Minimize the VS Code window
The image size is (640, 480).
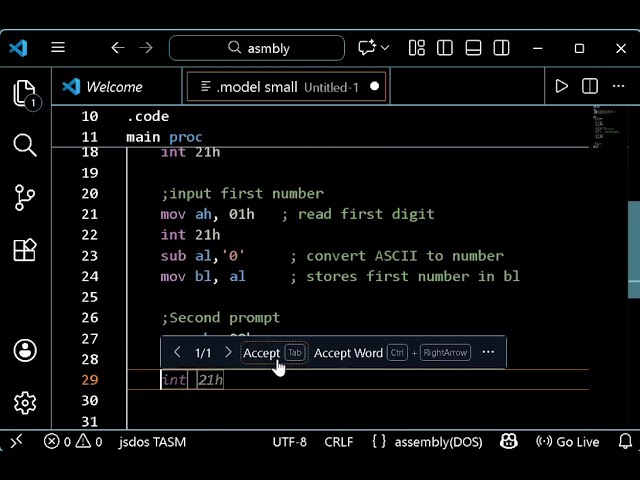coord(538,48)
